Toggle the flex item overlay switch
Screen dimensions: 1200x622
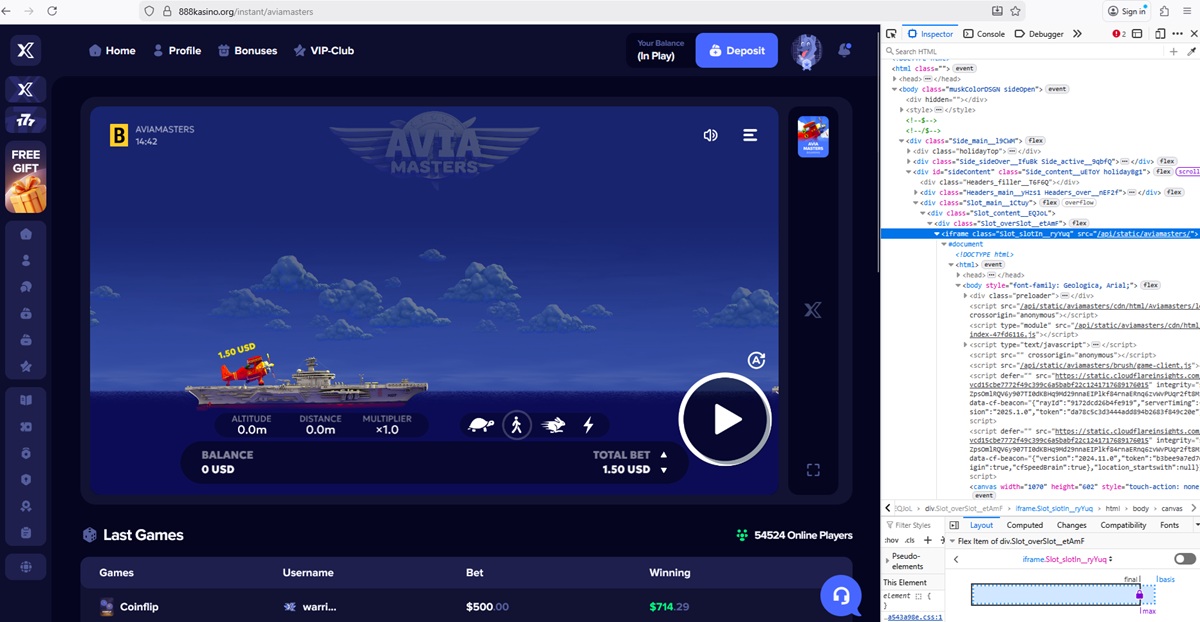coord(1185,559)
